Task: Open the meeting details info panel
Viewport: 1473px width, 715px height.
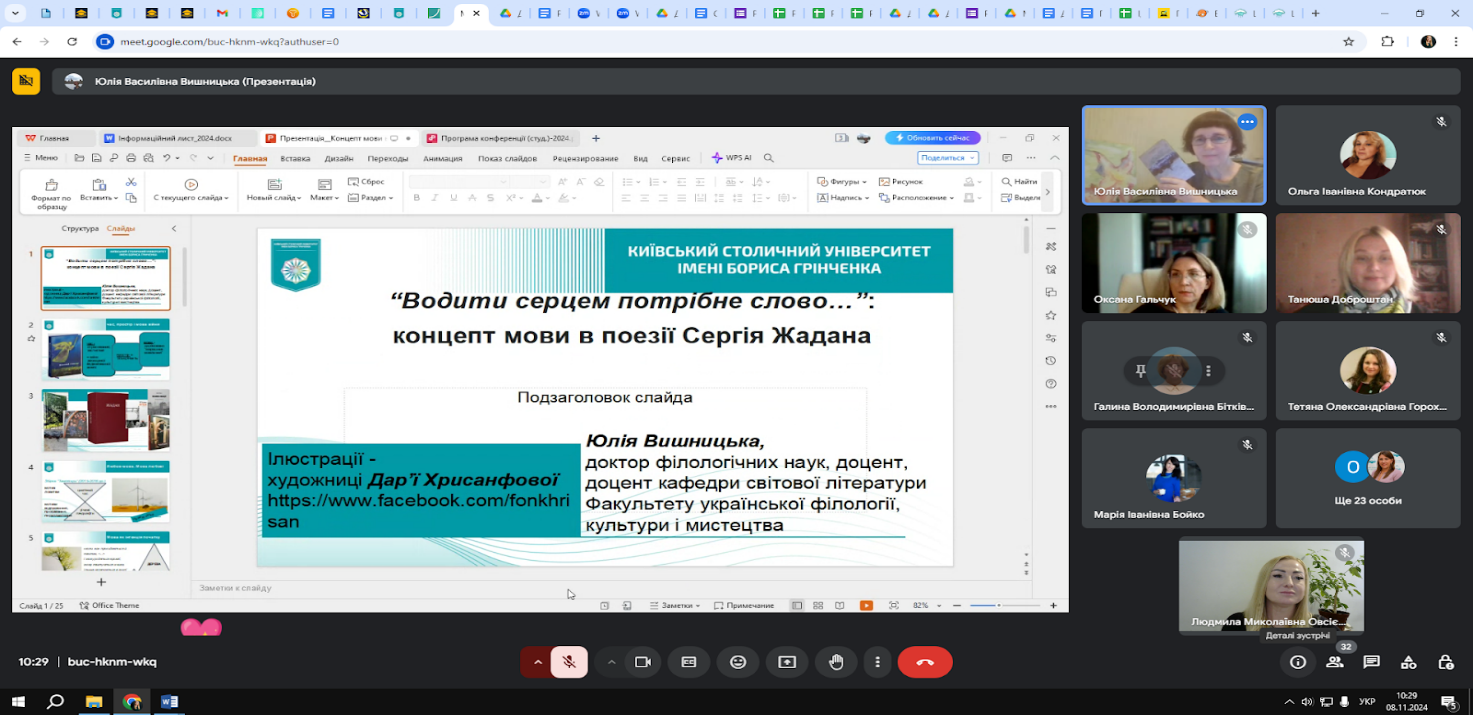Action: (x=1297, y=662)
